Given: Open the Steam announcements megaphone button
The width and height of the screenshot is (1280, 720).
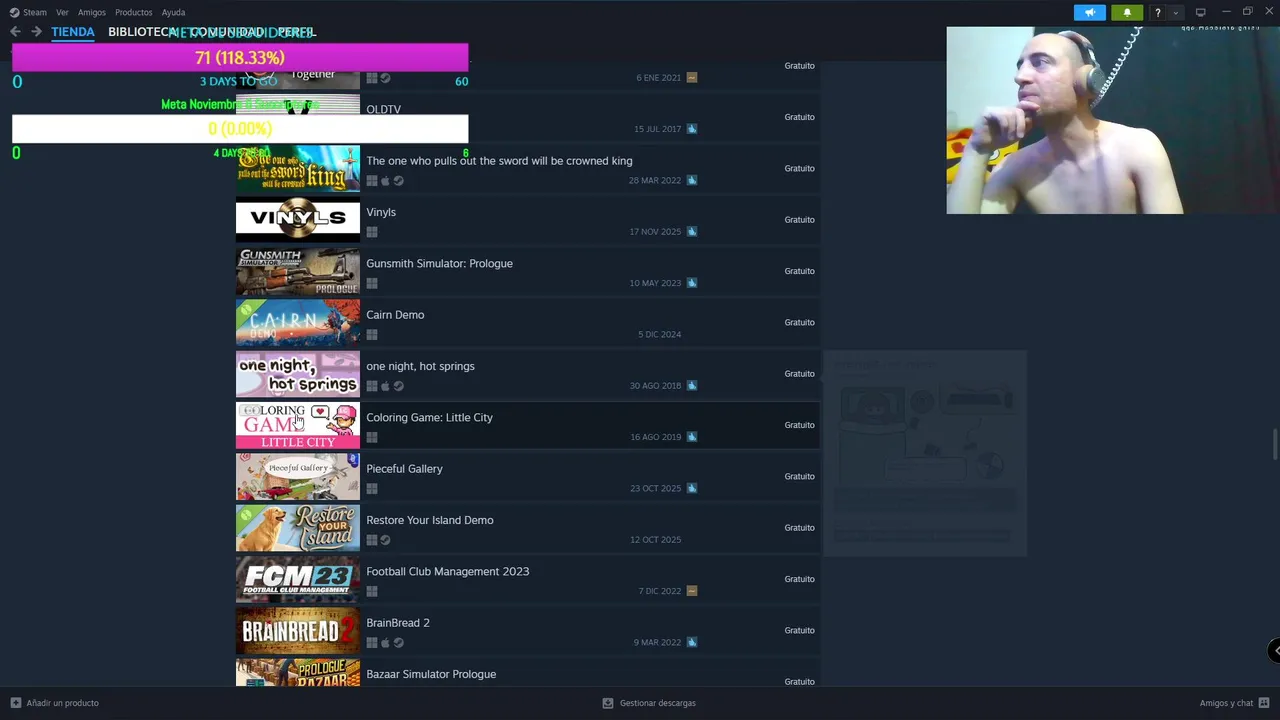Looking at the screenshot, I should [x=1089, y=12].
